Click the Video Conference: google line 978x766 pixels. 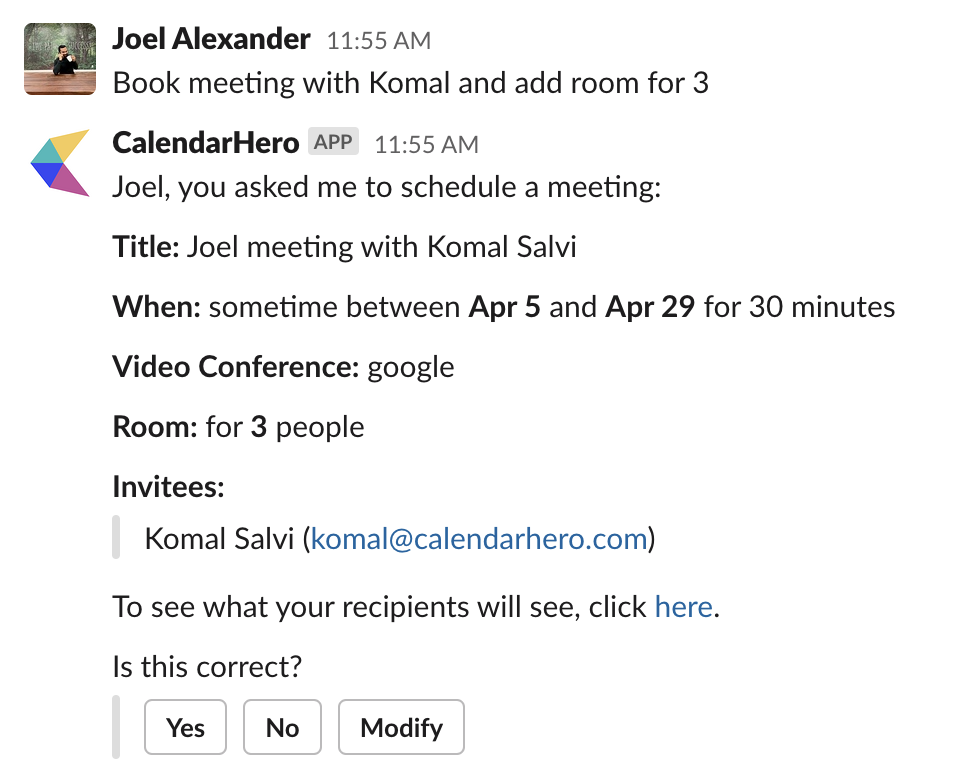pos(283,368)
